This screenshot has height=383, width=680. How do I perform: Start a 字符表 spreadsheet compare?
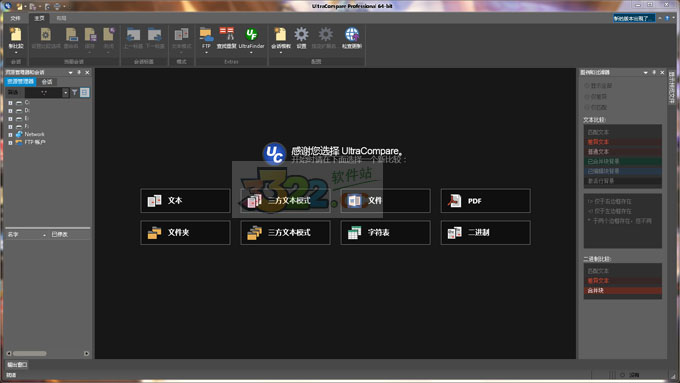pos(386,232)
